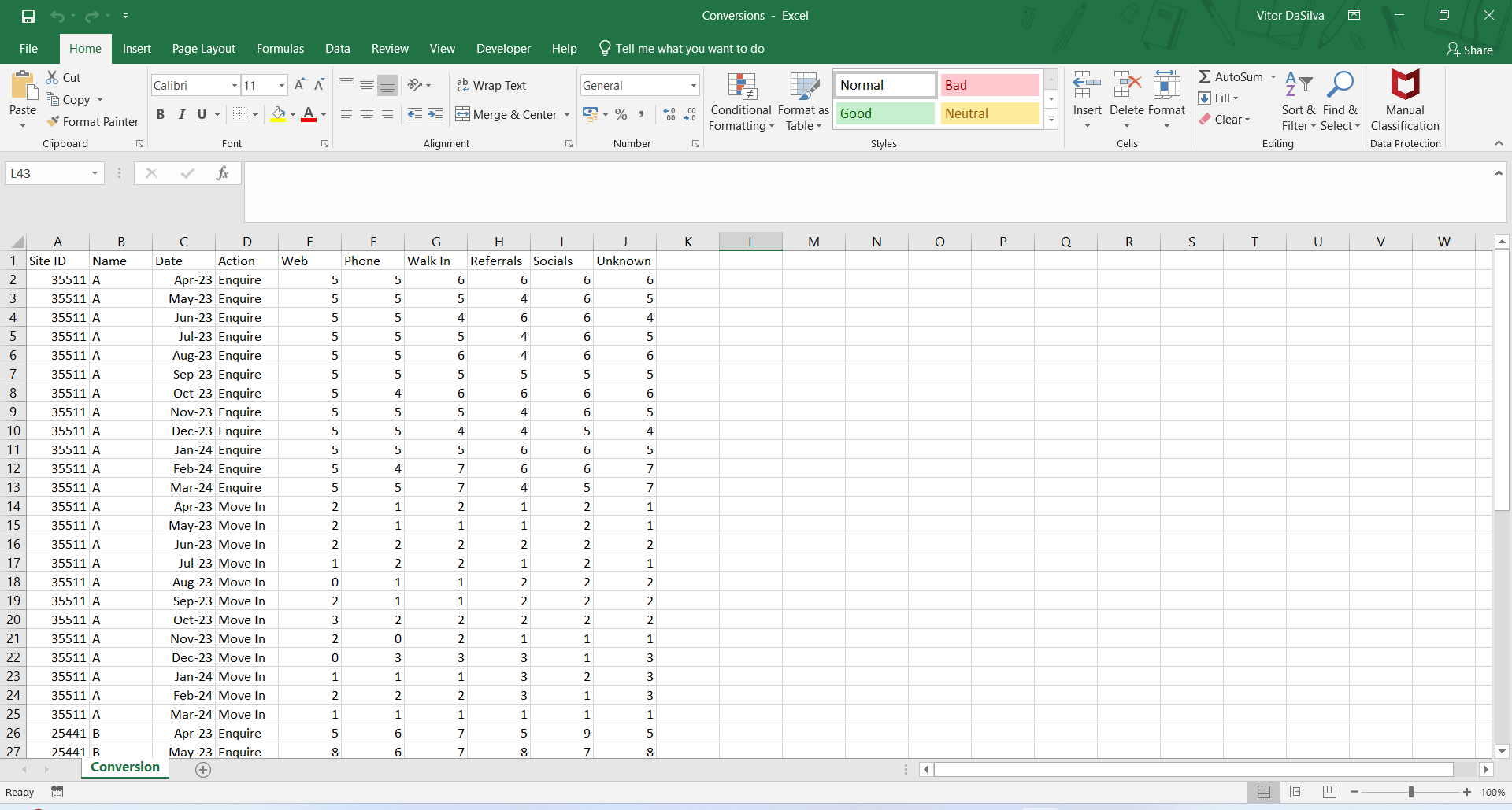Expand Merge & Center options arrow

[567, 115]
